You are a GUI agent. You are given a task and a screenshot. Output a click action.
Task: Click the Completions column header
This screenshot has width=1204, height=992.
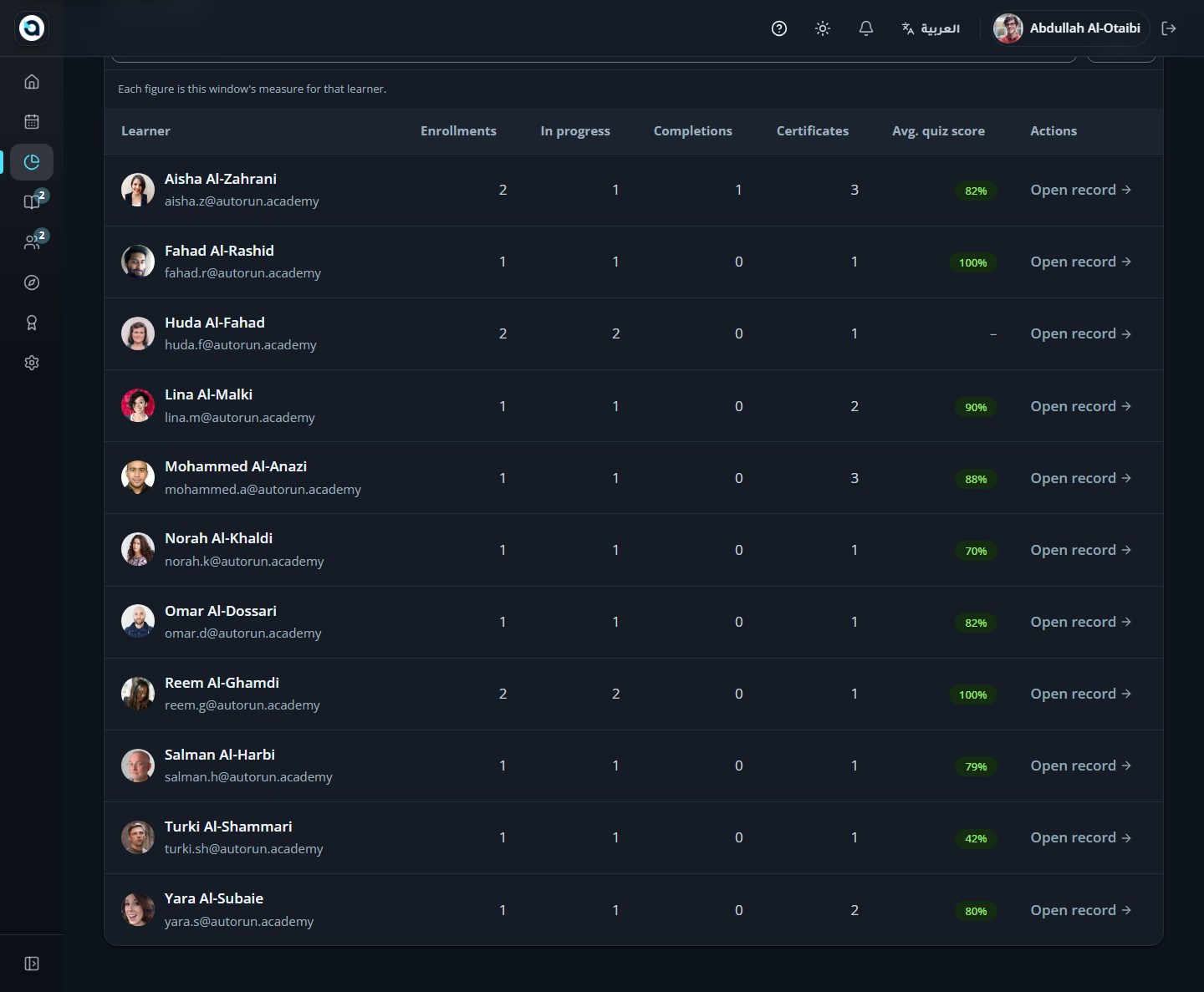pos(693,131)
